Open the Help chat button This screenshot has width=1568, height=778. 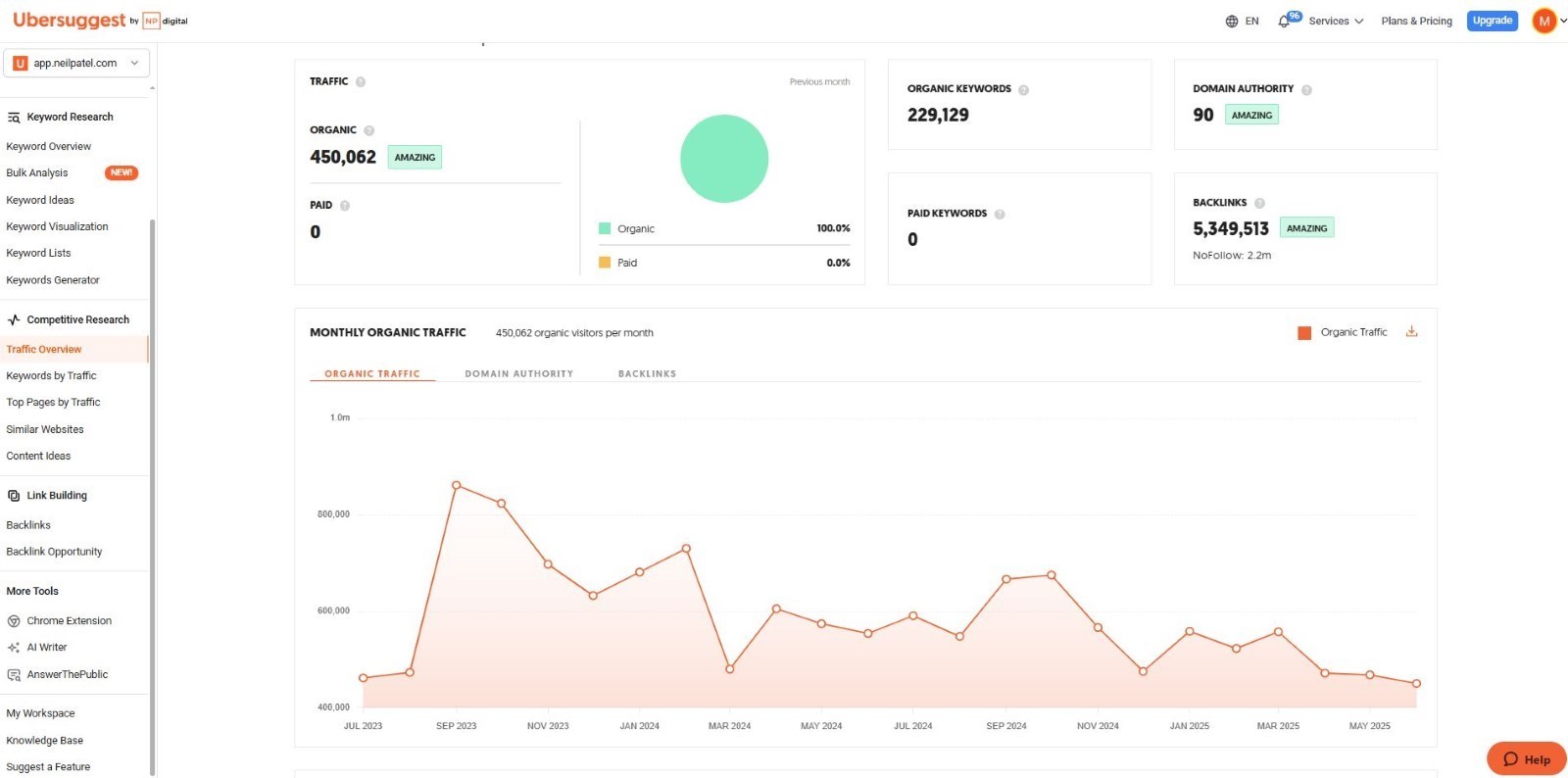tap(1527, 758)
